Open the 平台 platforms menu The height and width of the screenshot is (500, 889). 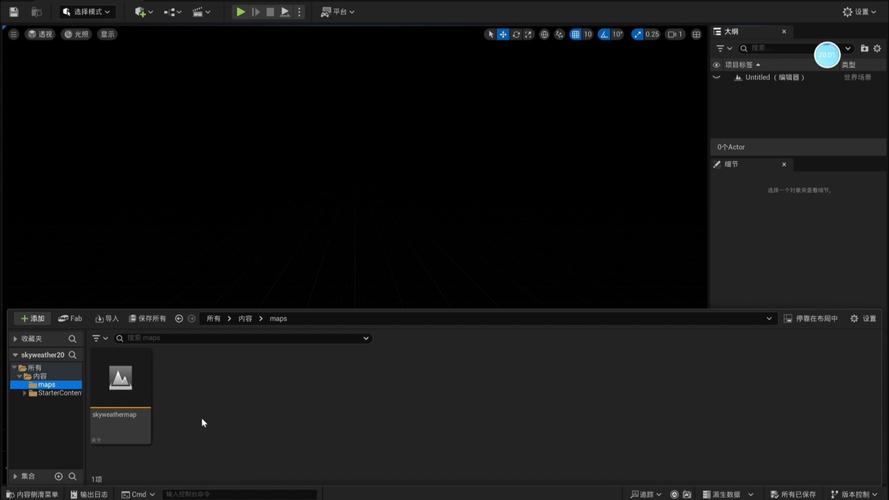click(x=337, y=11)
